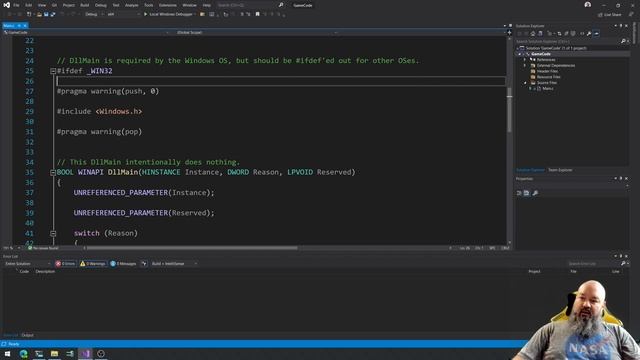
Task: Open File Explorer from the taskbar
Action: point(54,353)
